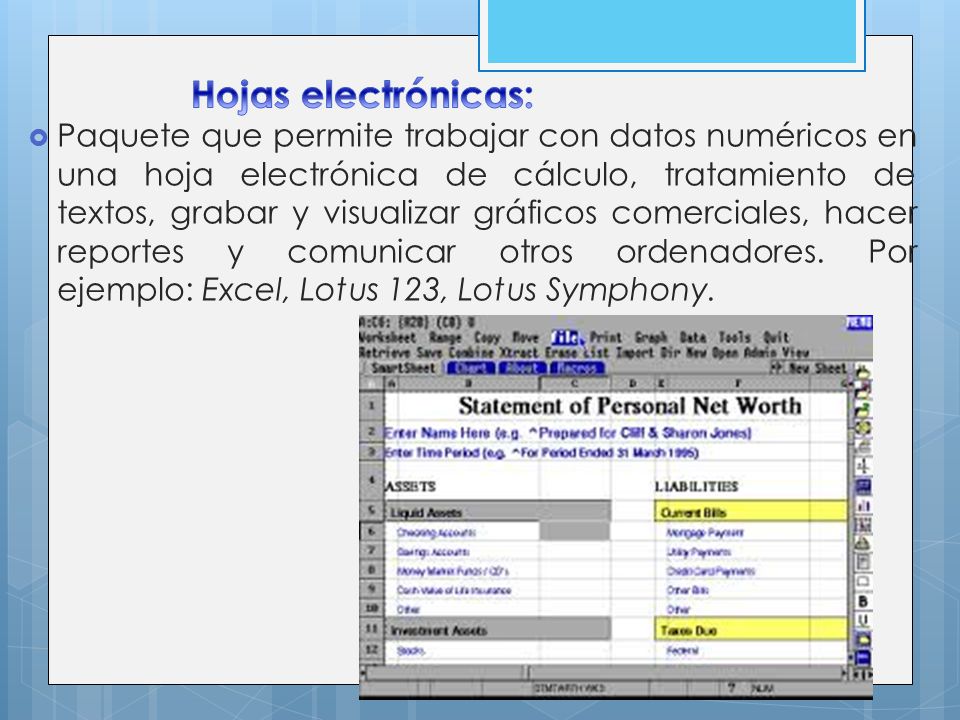Screen dimensions: 960x720
Task: Select column F header
Action: (x=737, y=384)
